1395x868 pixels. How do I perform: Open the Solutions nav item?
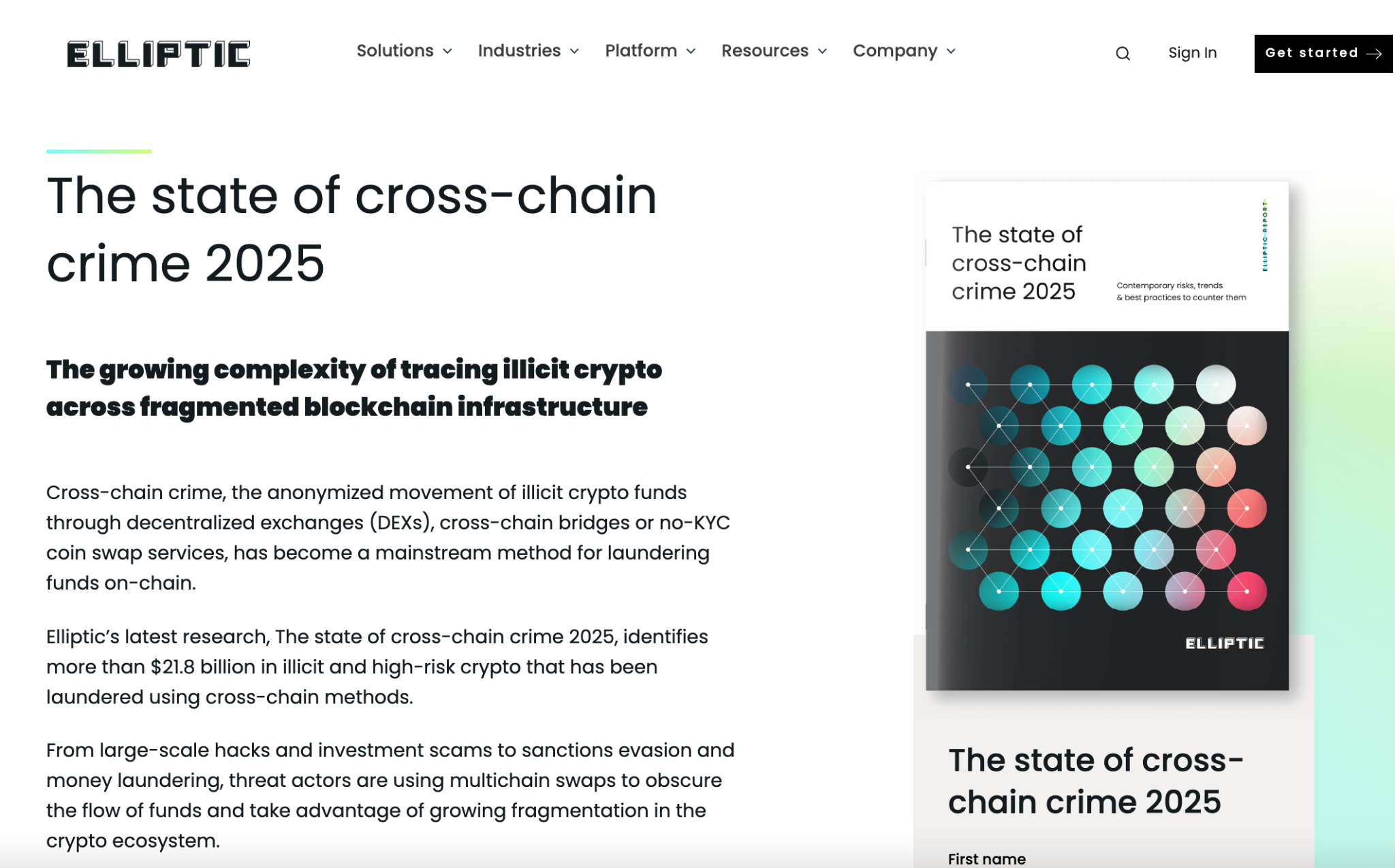pos(395,51)
